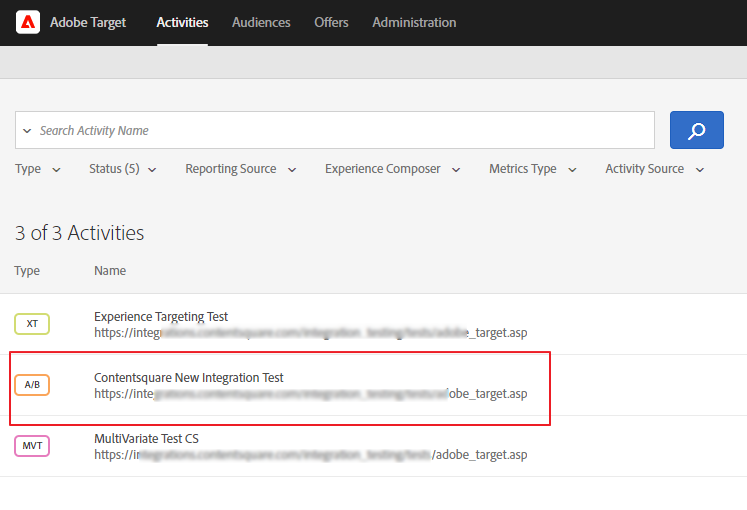Click the Adobe logo icon
The height and width of the screenshot is (510, 747).
tap(28, 22)
